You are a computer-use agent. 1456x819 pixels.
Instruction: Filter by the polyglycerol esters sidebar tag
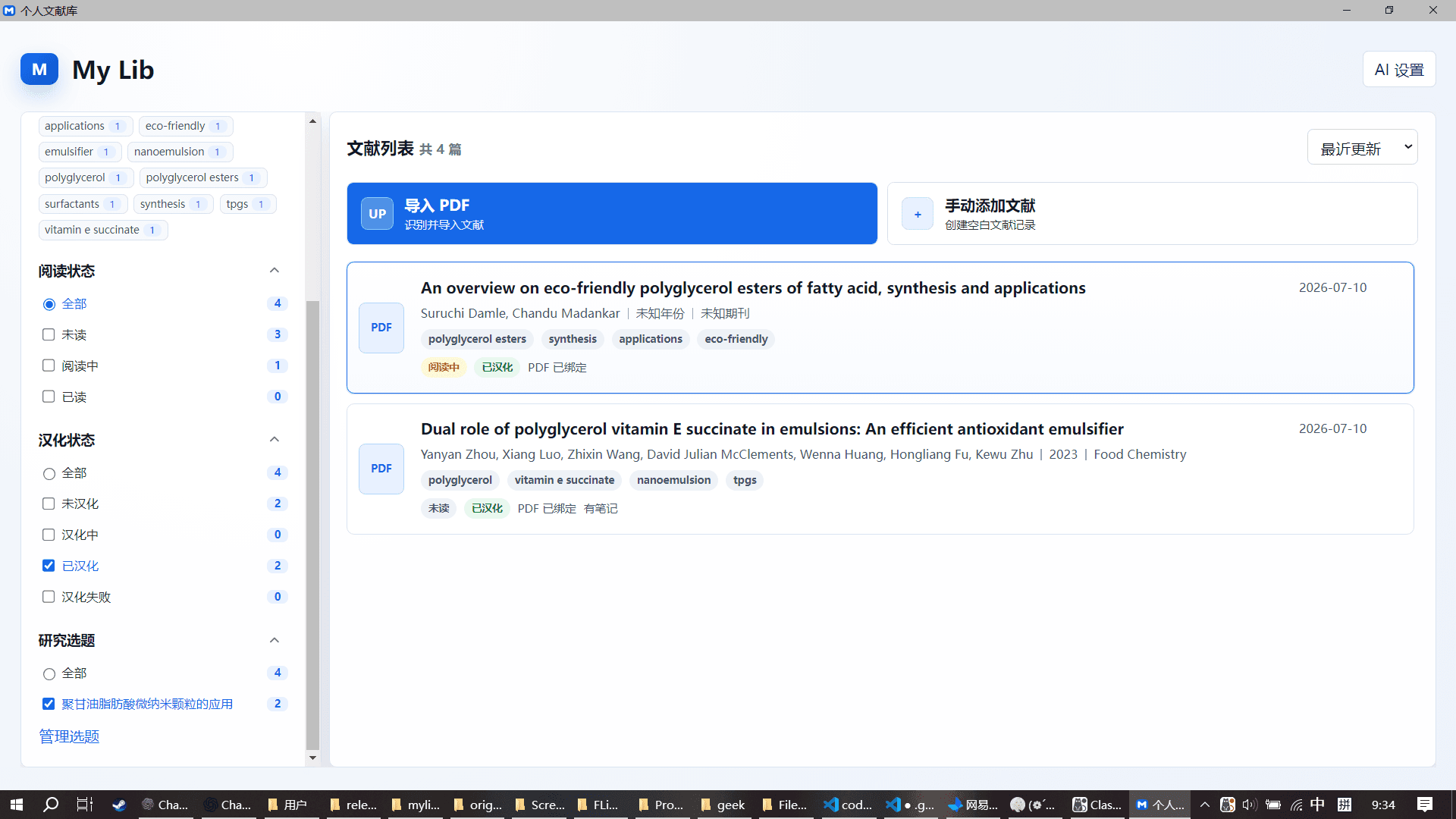point(202,177)
